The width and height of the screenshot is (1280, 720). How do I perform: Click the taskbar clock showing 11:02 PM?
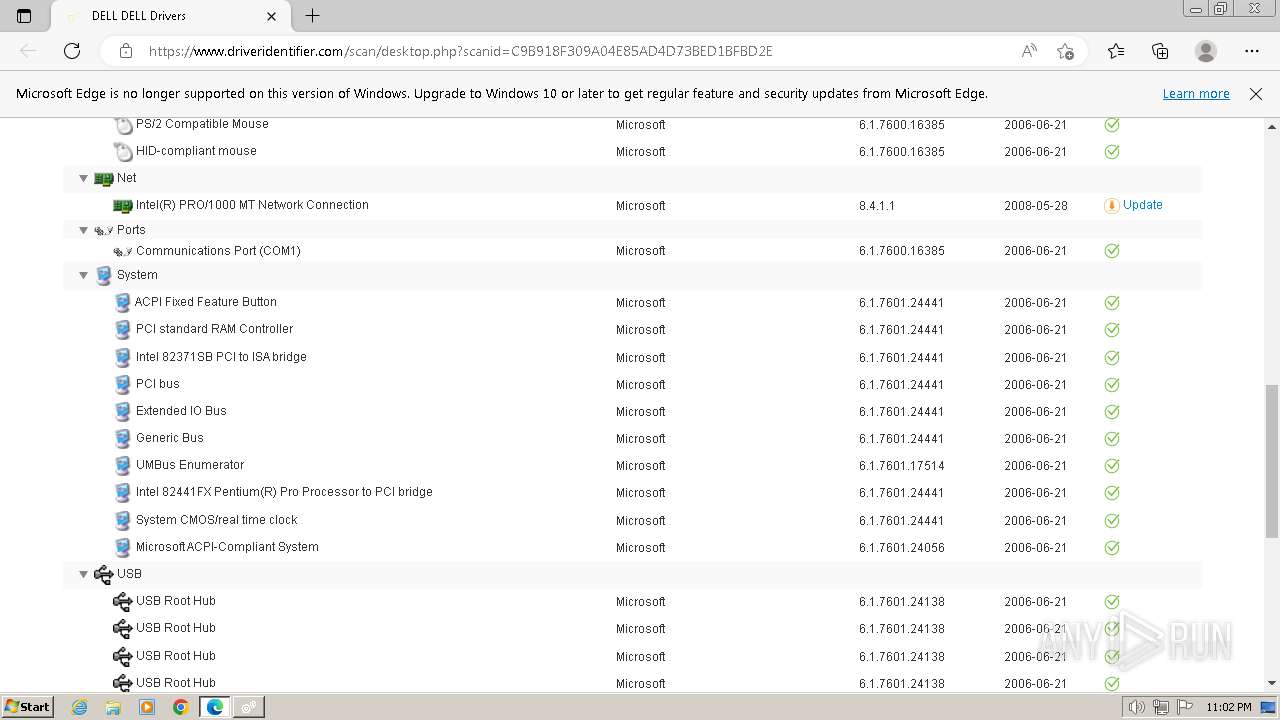pyautogui.click(x=1229, y=707)
